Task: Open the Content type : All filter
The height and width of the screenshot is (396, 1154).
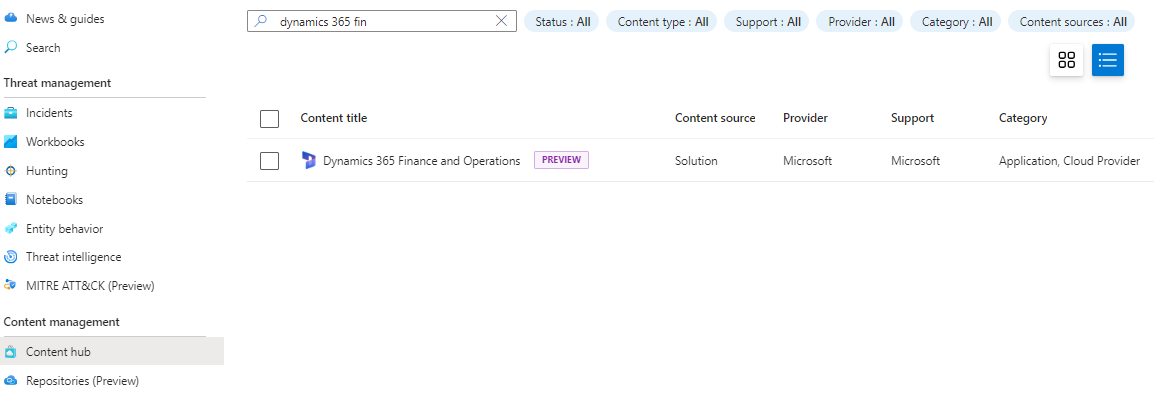Action: [662, 21]
